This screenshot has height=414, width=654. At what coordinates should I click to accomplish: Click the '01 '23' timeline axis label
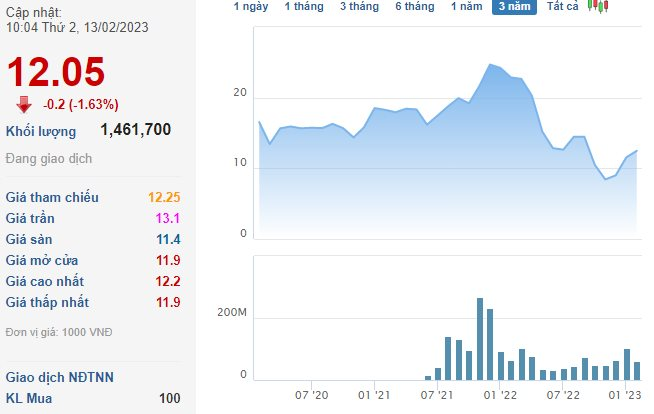pyautogui.click(x=625, y=394)
